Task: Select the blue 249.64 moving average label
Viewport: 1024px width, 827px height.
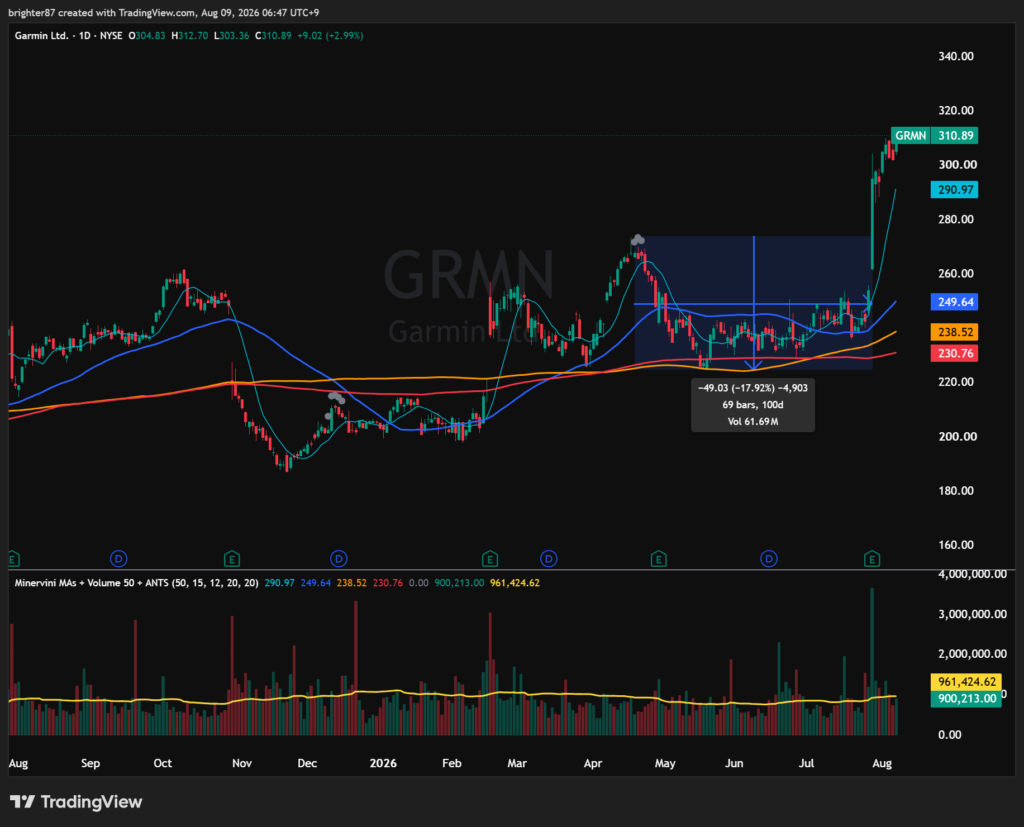Action: (x=954, y=302)
